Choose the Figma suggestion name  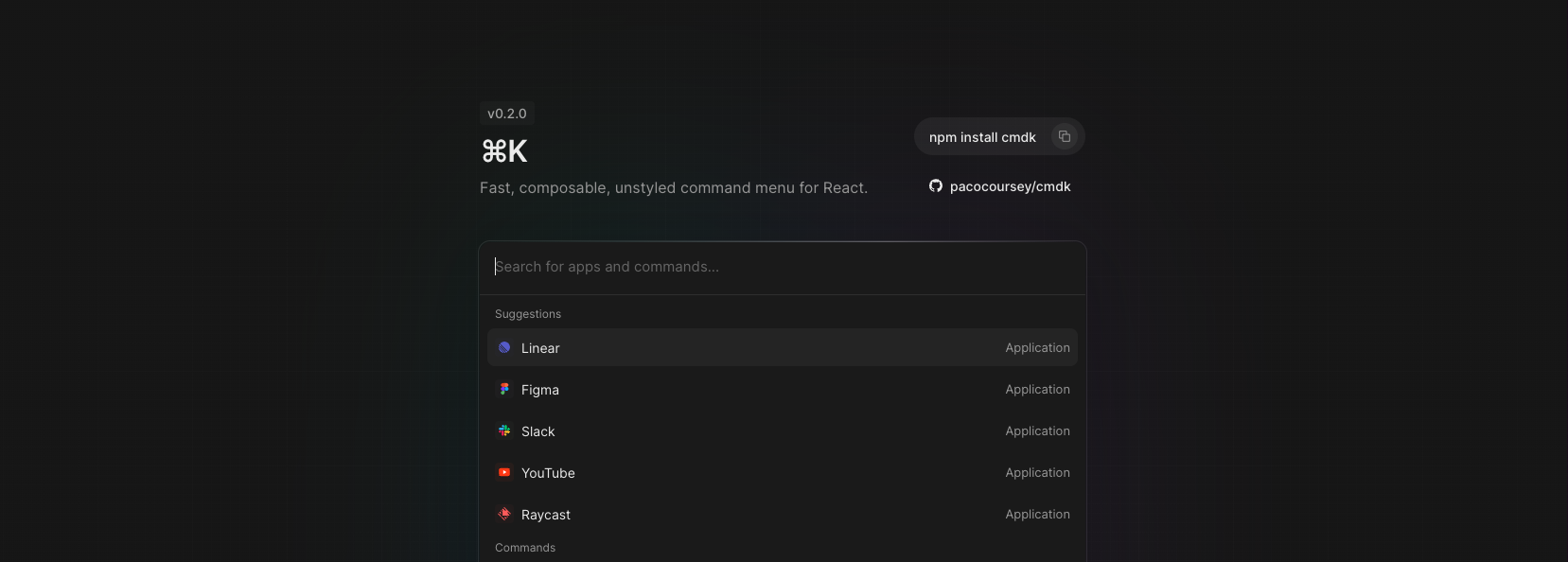pos(540,390)
